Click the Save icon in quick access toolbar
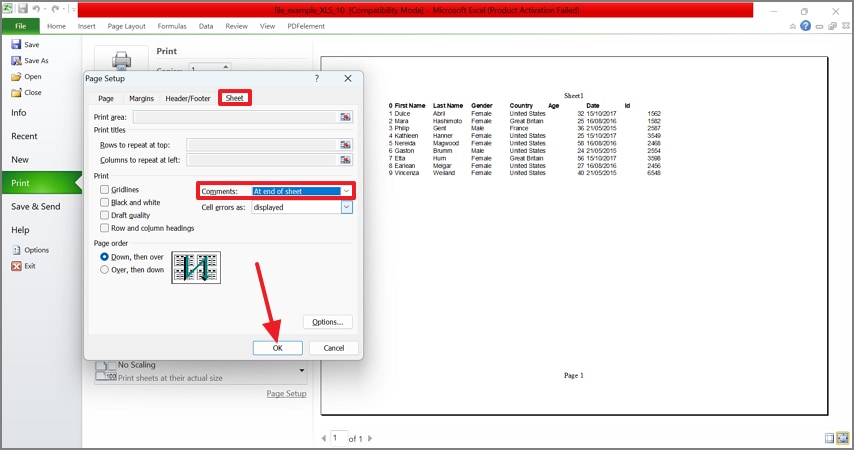 tap(23, 9)
